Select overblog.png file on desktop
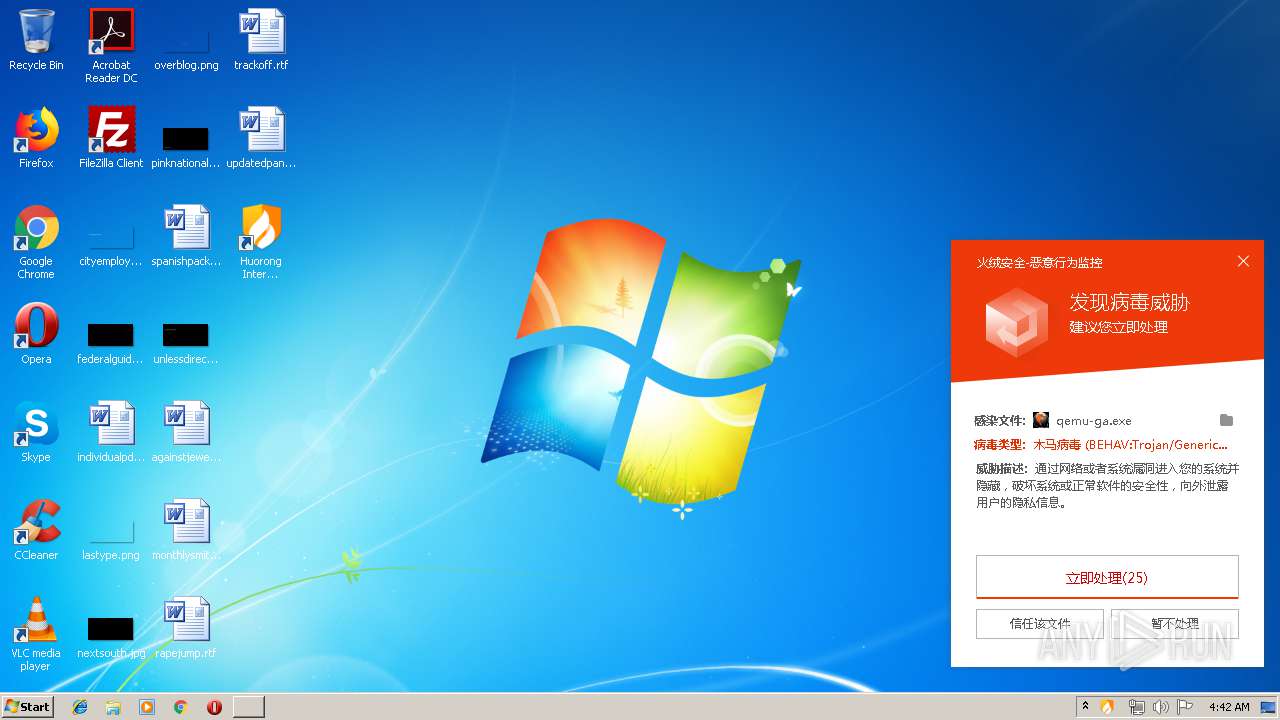Viewport: 1280px width, 720px height. click(186, 40)
